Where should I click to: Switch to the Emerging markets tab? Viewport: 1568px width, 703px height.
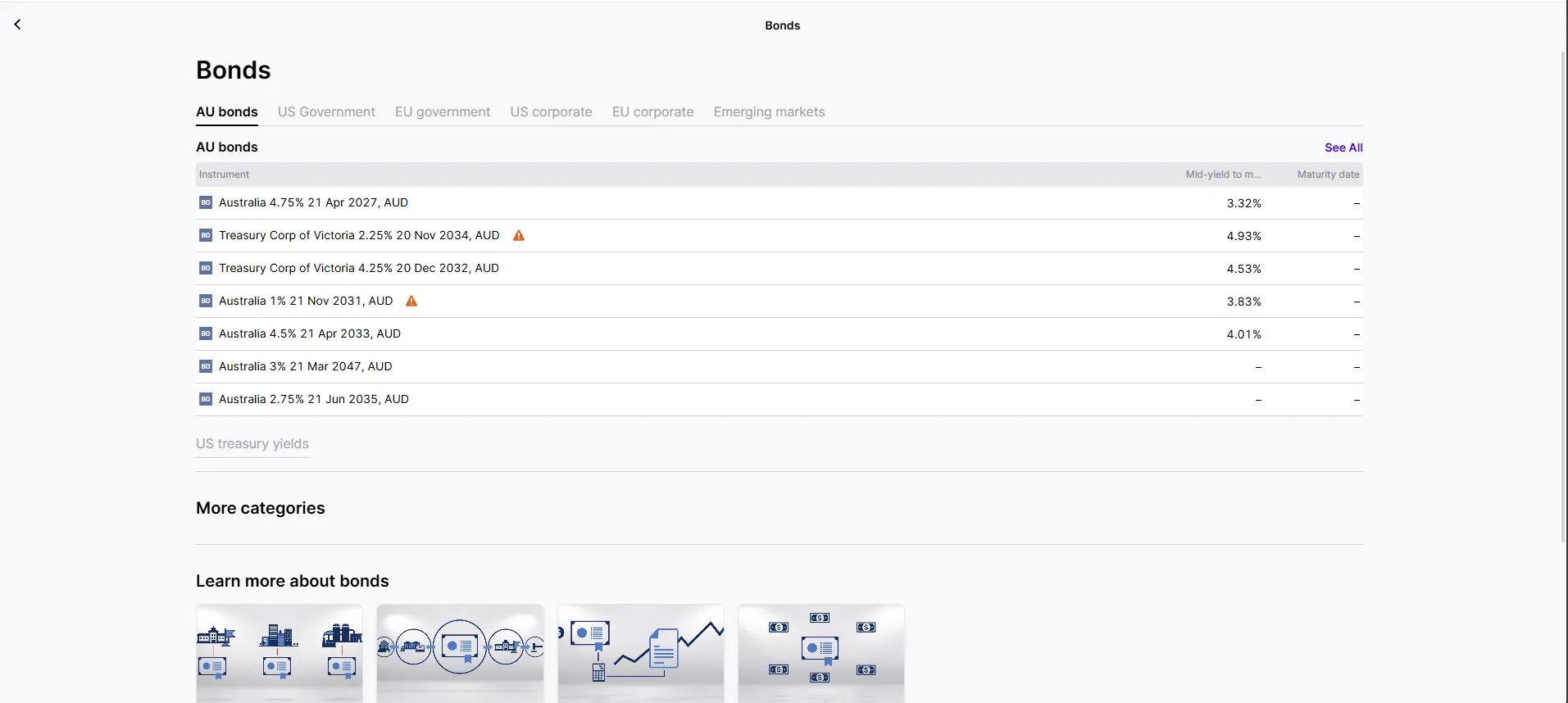pos(769,112)
